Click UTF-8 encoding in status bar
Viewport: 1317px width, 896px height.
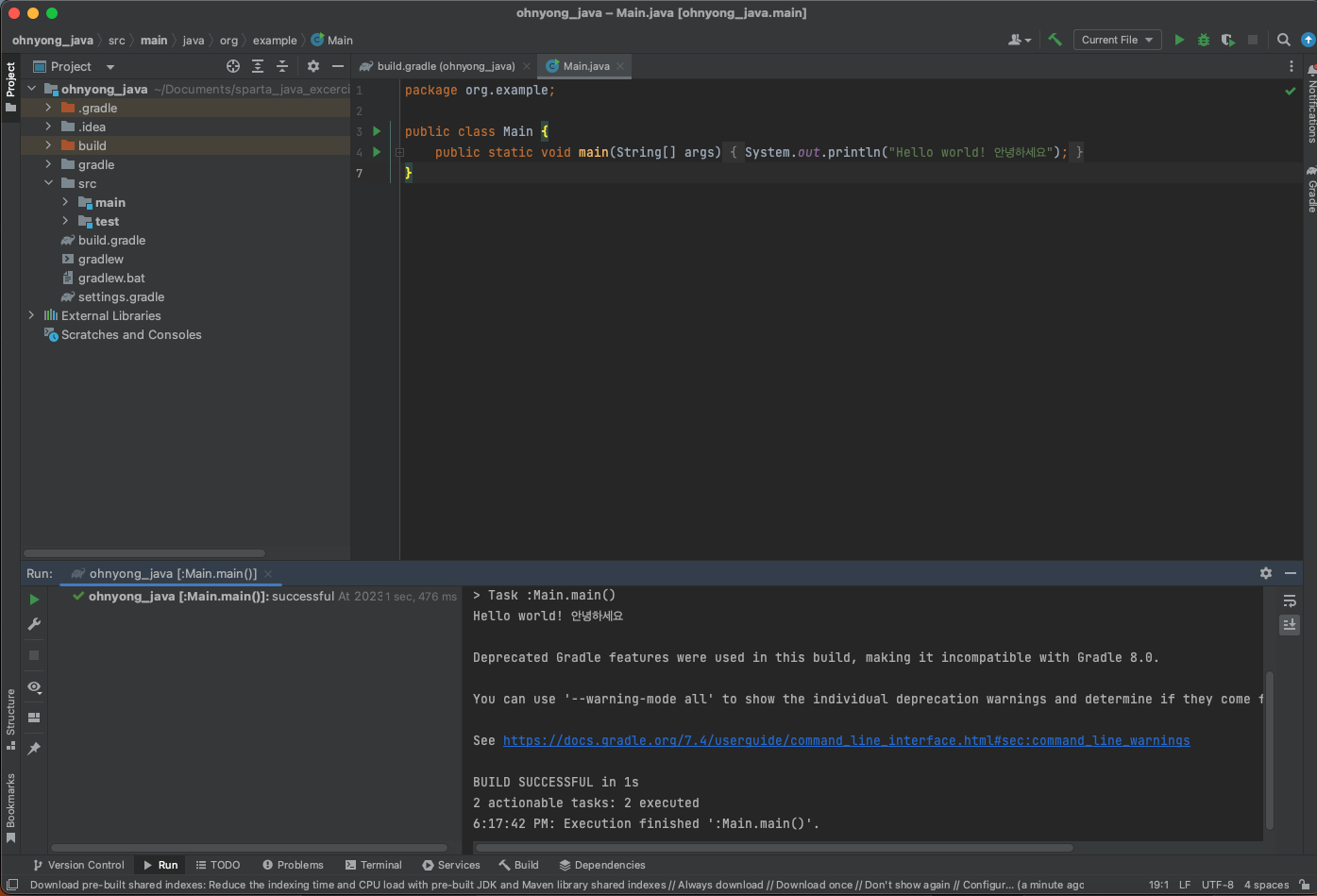[1218, 885]
